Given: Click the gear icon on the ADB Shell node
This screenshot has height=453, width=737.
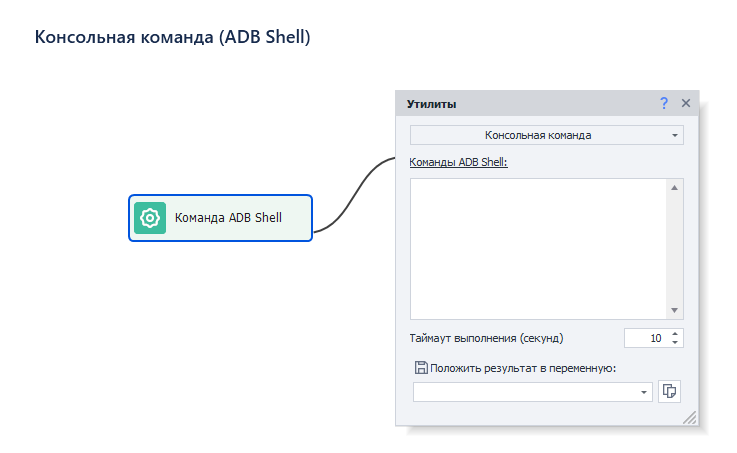Looking at the screenshot, I should 150,218.
